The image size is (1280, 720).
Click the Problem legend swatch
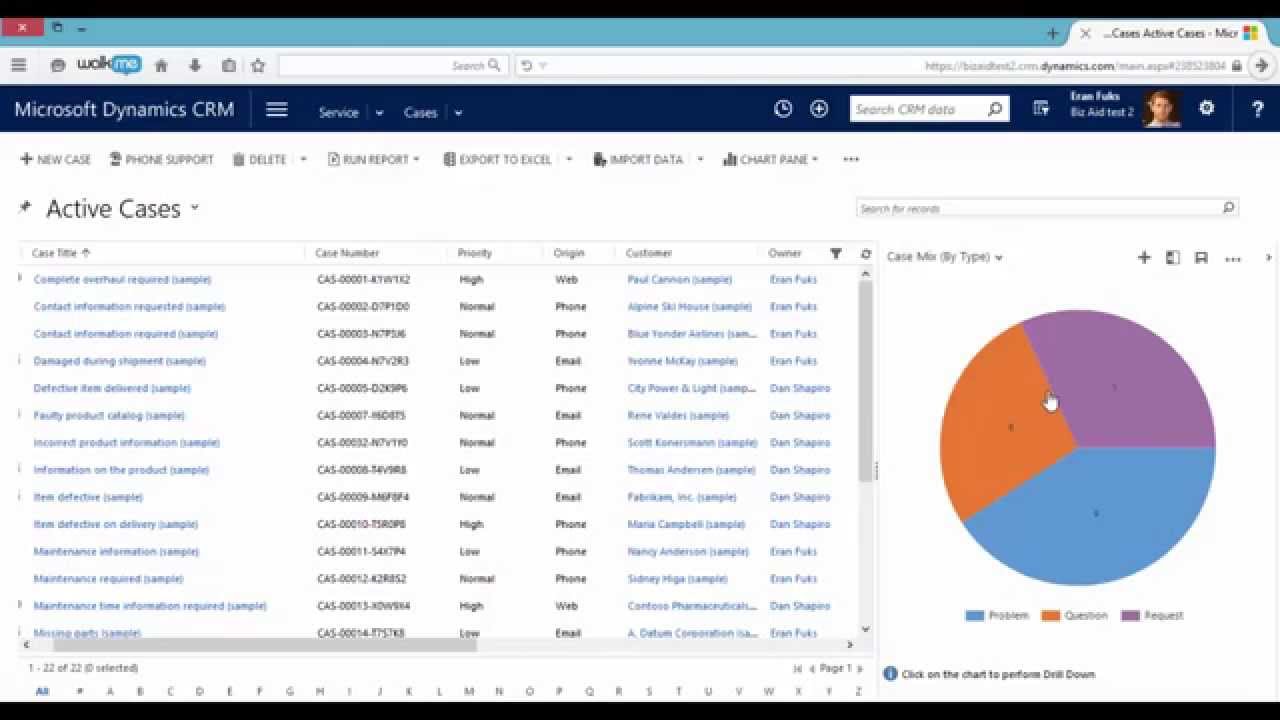coord(975,616)
